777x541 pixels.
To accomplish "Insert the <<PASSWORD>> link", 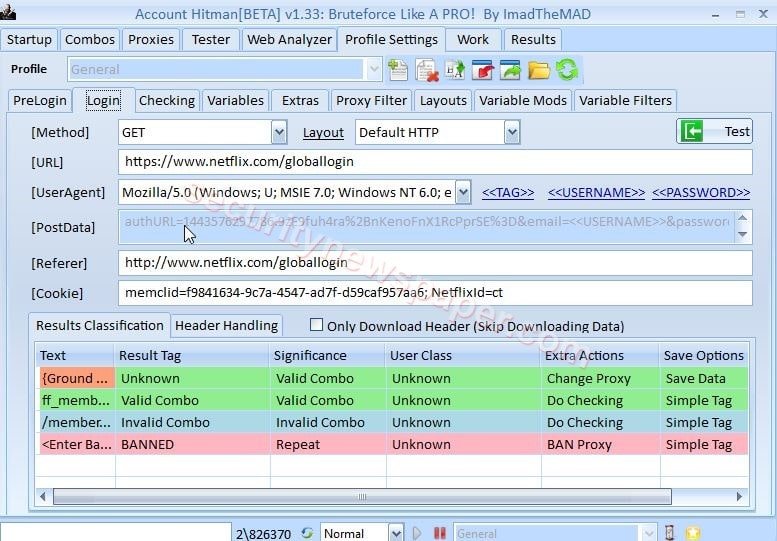I will 701,192.
